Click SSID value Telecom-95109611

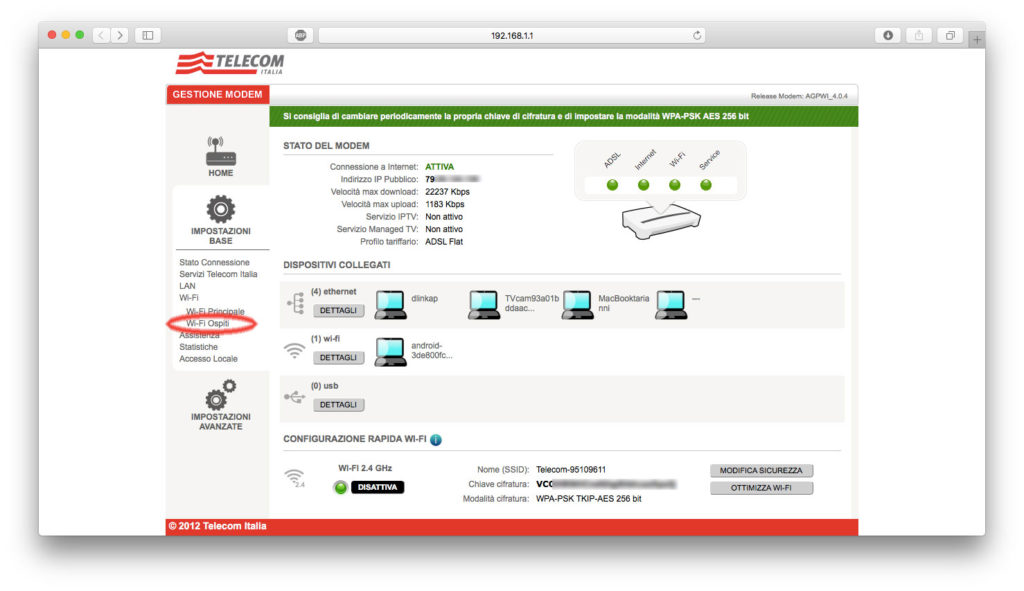tap(571, 470)
